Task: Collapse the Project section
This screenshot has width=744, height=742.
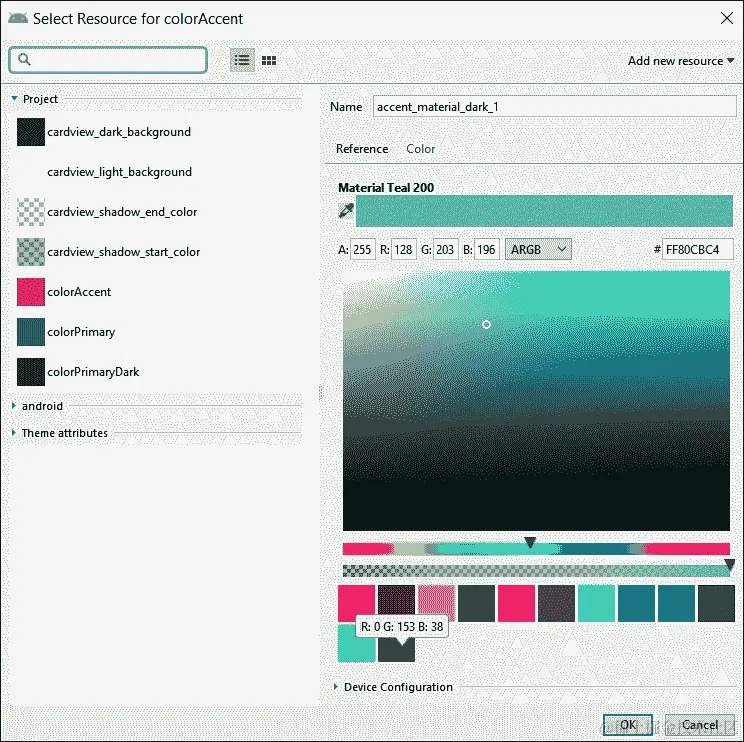Action: pos(14,99)
